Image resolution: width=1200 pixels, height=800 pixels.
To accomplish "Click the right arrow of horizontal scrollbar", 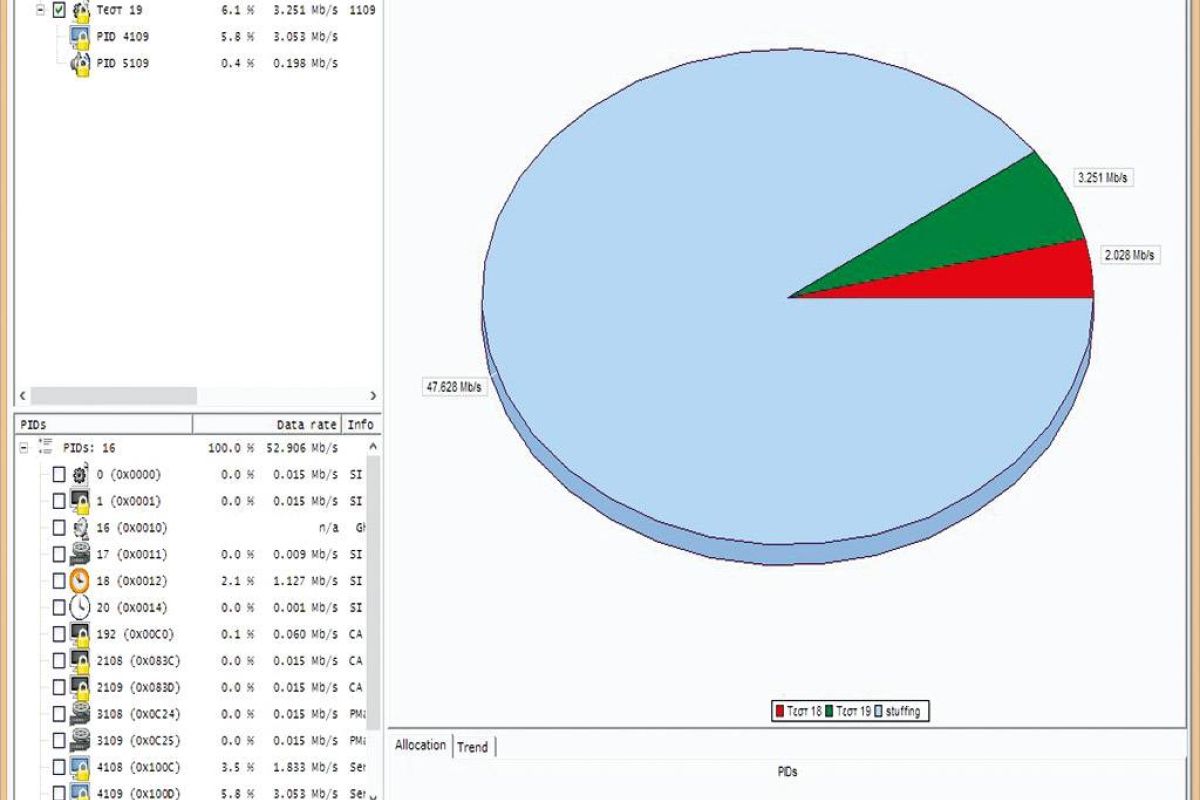I will pyautogui.click(x=373, y=396).
